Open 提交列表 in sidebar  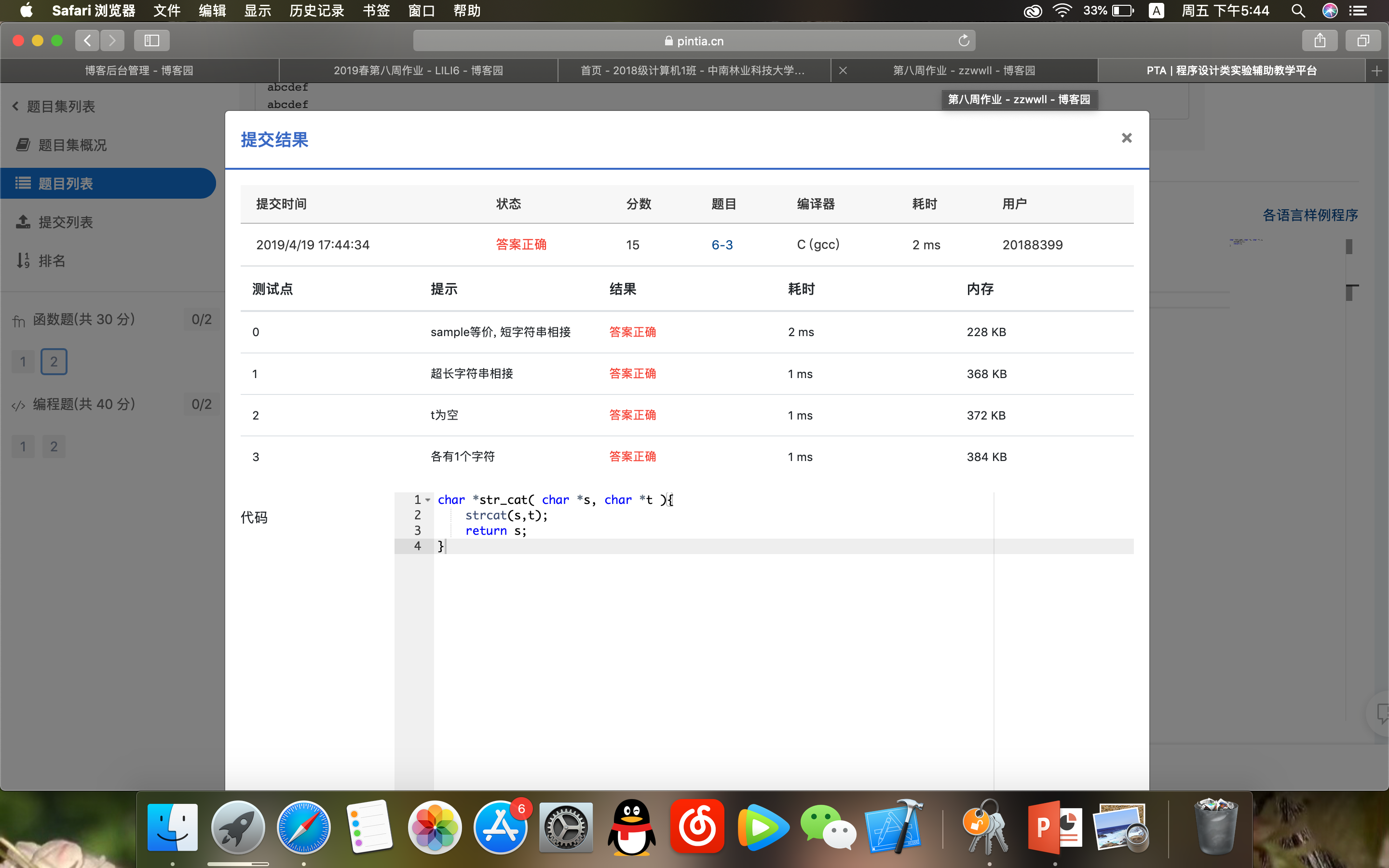(55, 222)
